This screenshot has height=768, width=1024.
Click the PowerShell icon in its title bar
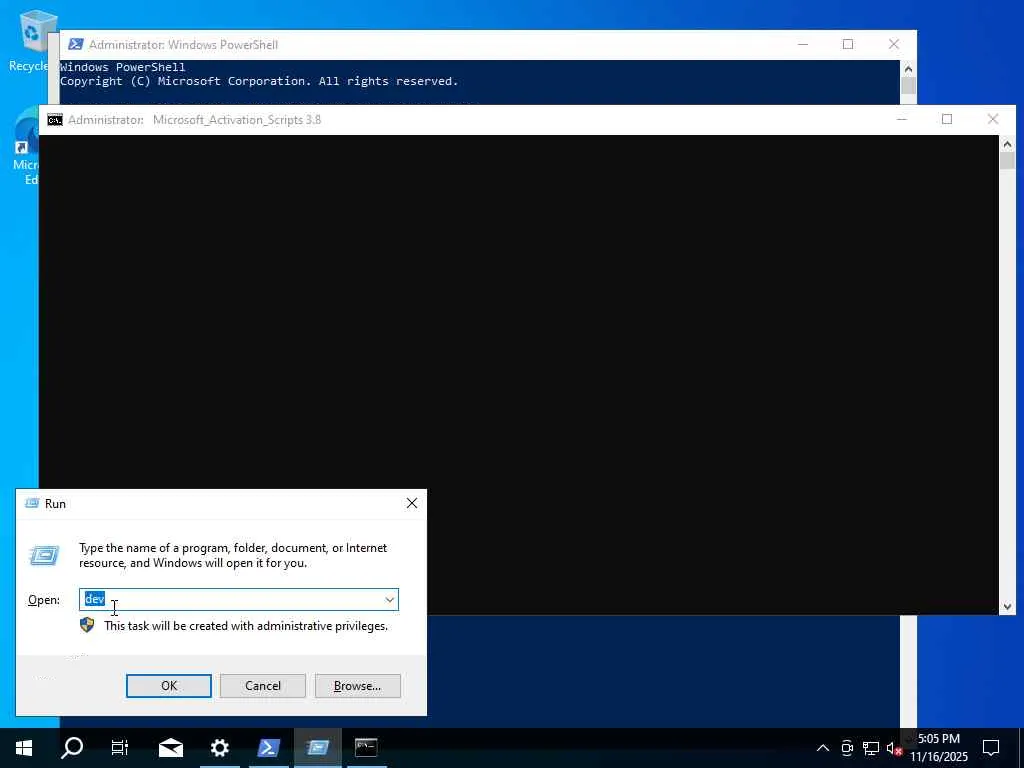click(76, 44)
